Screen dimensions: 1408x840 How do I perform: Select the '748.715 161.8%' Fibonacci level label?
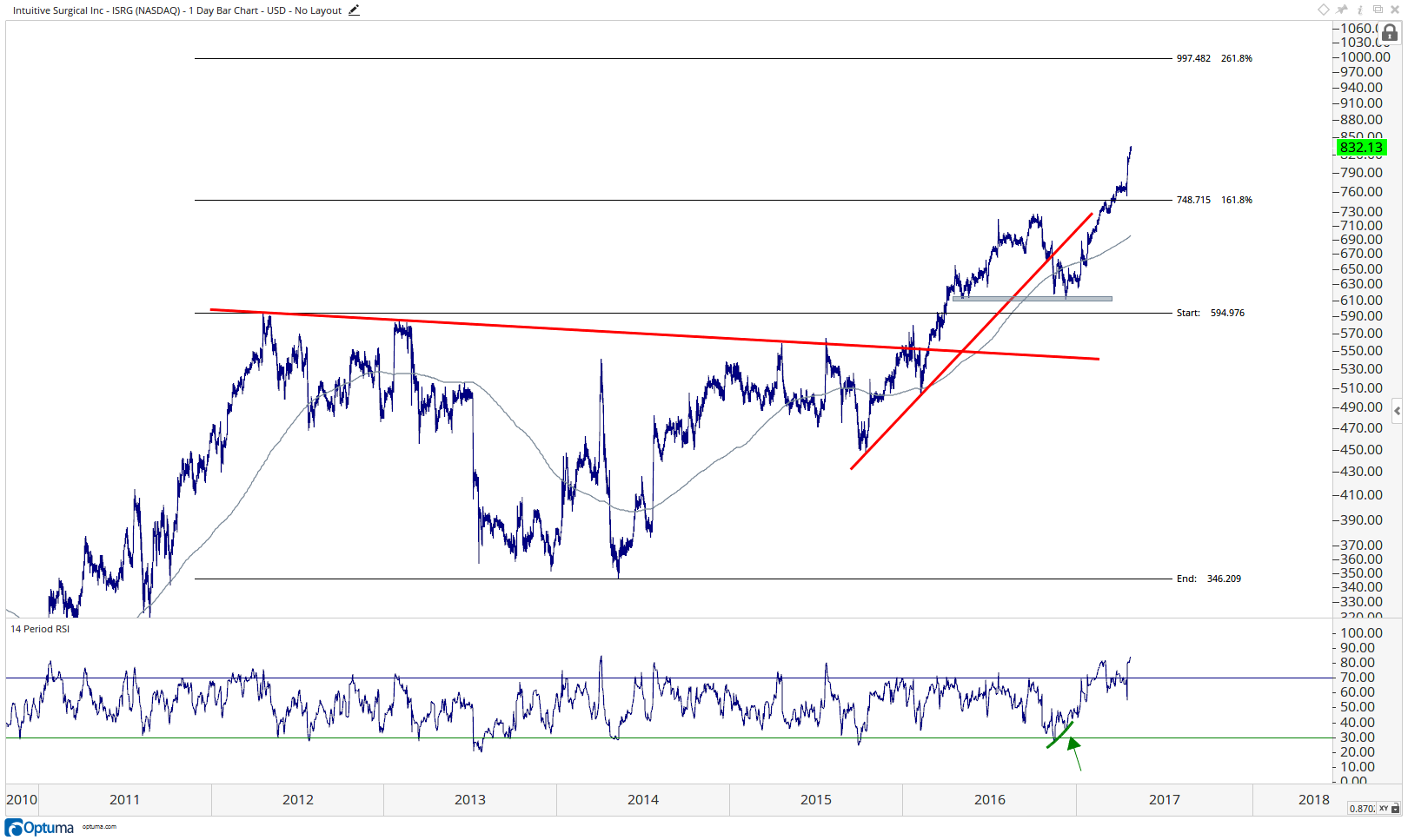[1214, 200]
